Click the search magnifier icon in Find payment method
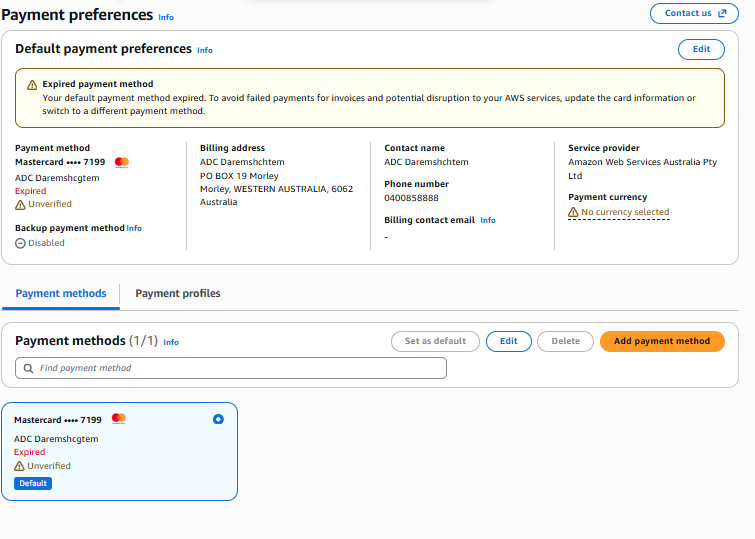The image size is (755, 539). point(28,368)
